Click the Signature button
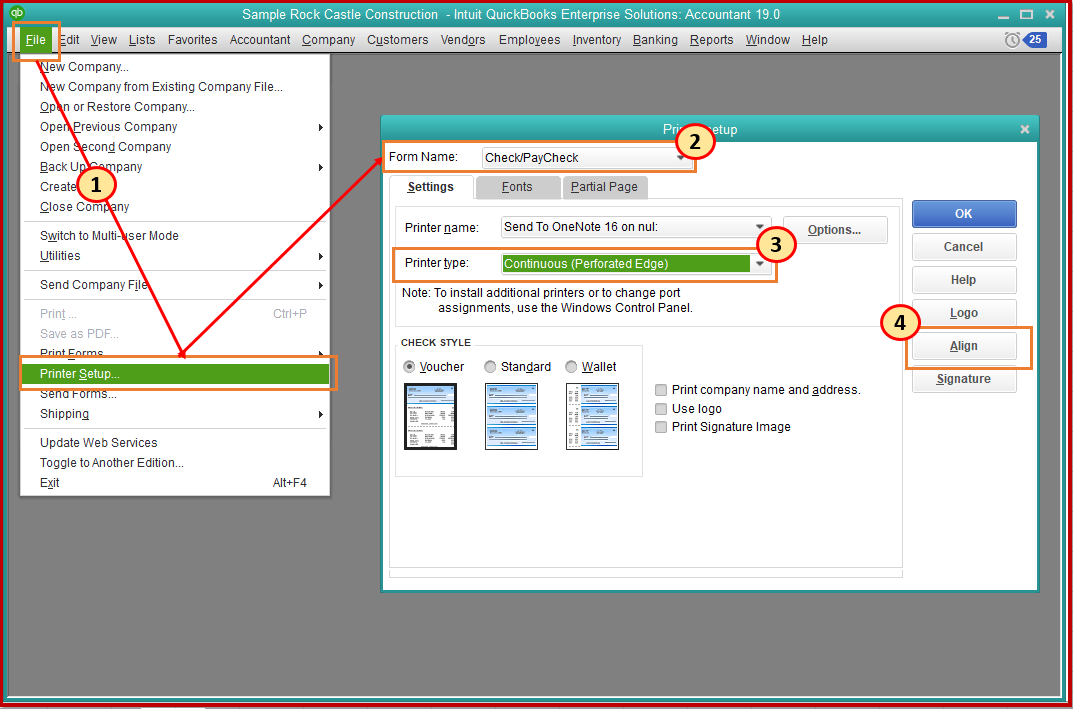The width and height of the screenshot is (1073, 709). tap(964, 379)
